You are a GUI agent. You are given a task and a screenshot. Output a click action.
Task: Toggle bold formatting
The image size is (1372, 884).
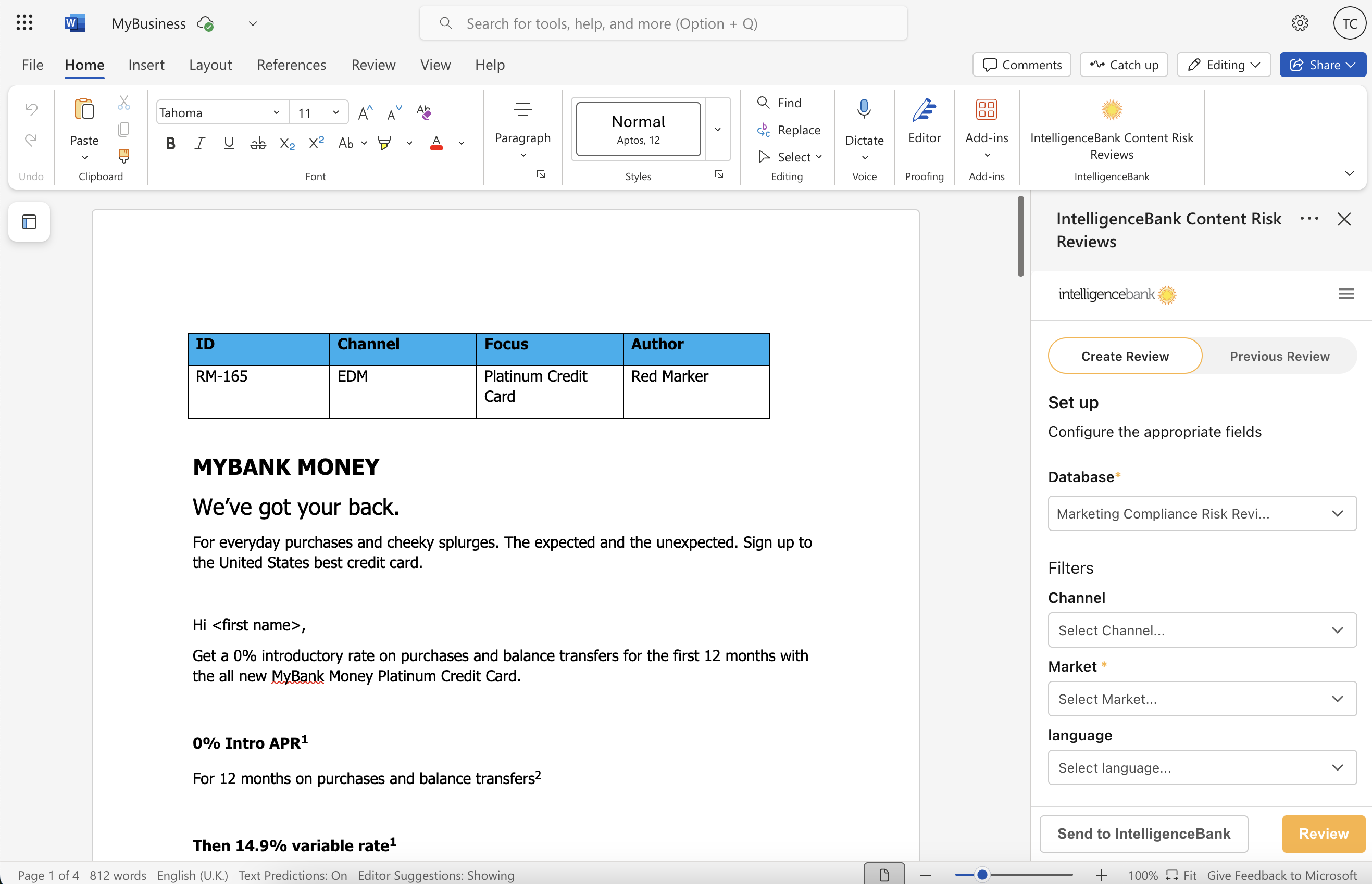170,143
